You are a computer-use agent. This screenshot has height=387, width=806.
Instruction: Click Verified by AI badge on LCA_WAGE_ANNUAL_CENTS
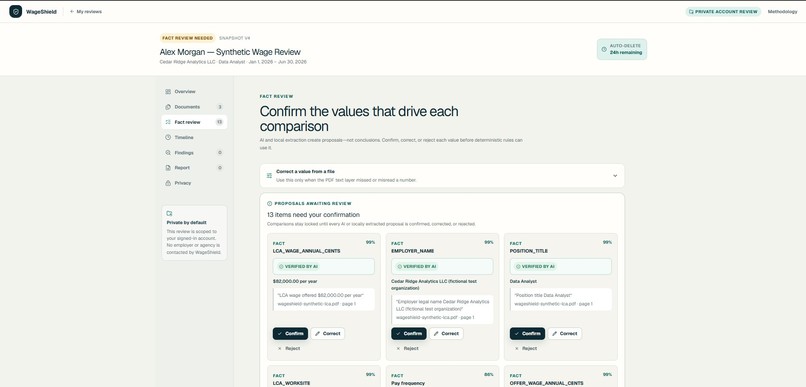point(298,267)
